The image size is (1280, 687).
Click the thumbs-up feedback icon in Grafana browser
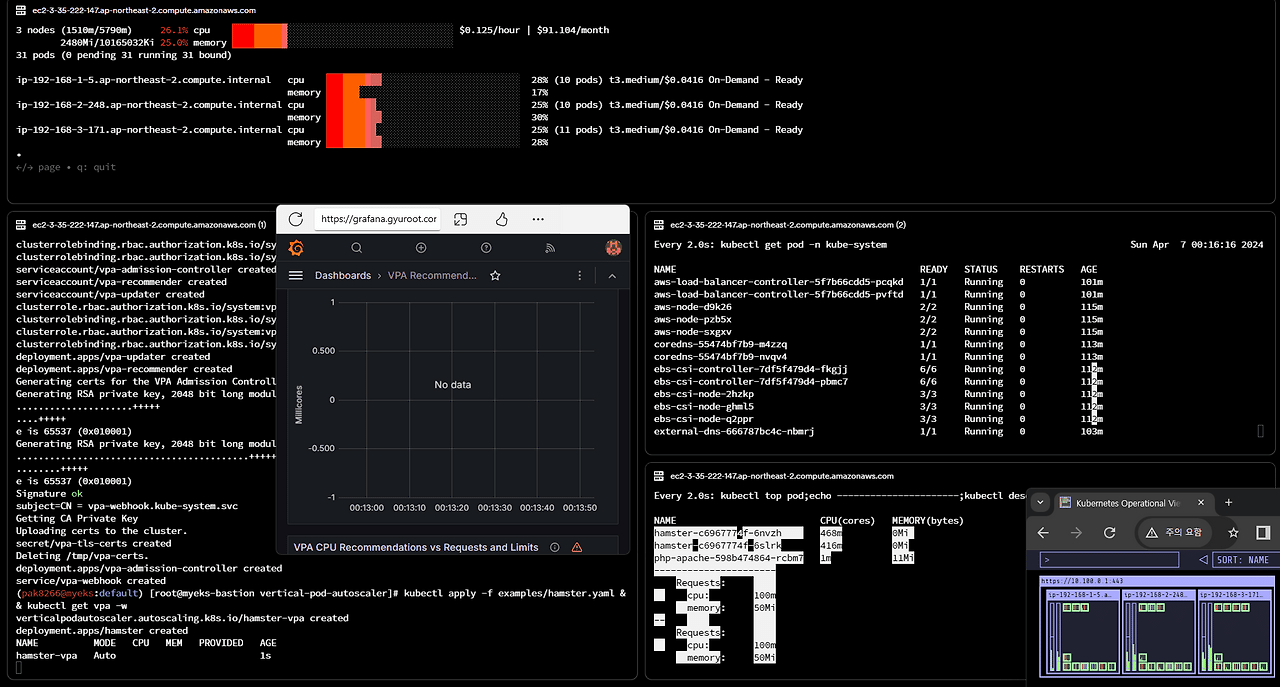click(501, 219)
